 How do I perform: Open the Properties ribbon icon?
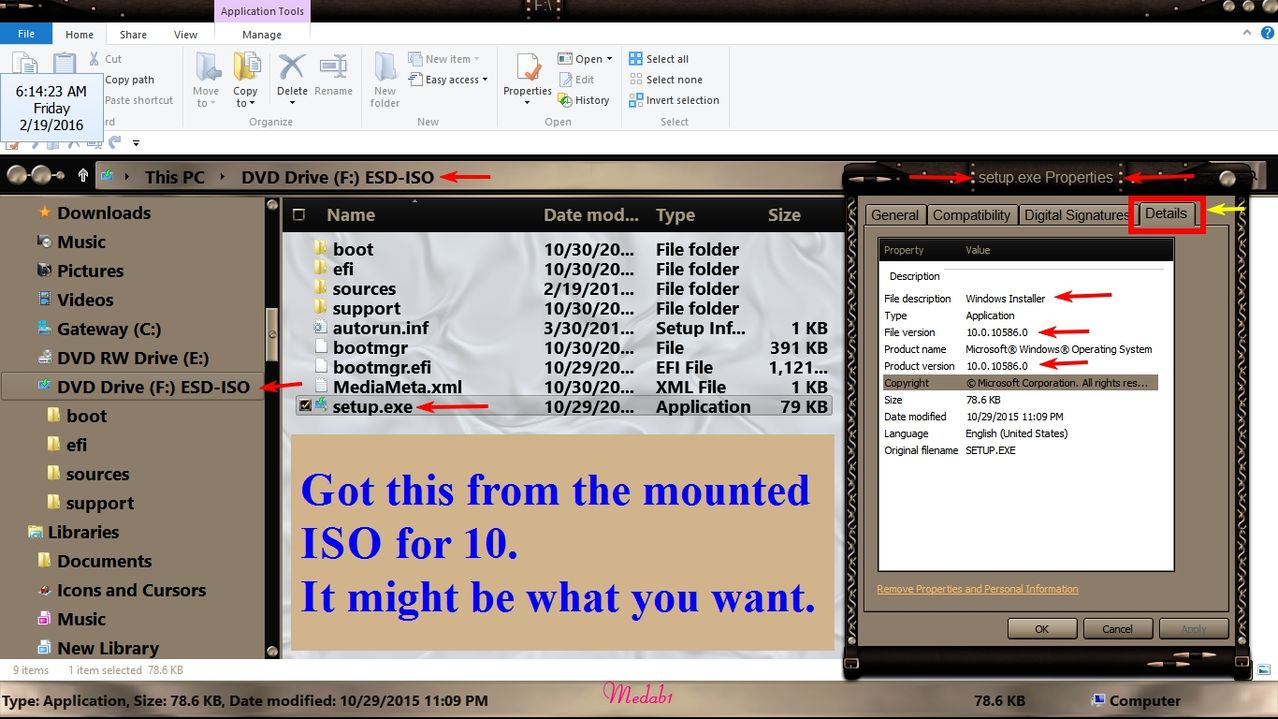(527, 68)
